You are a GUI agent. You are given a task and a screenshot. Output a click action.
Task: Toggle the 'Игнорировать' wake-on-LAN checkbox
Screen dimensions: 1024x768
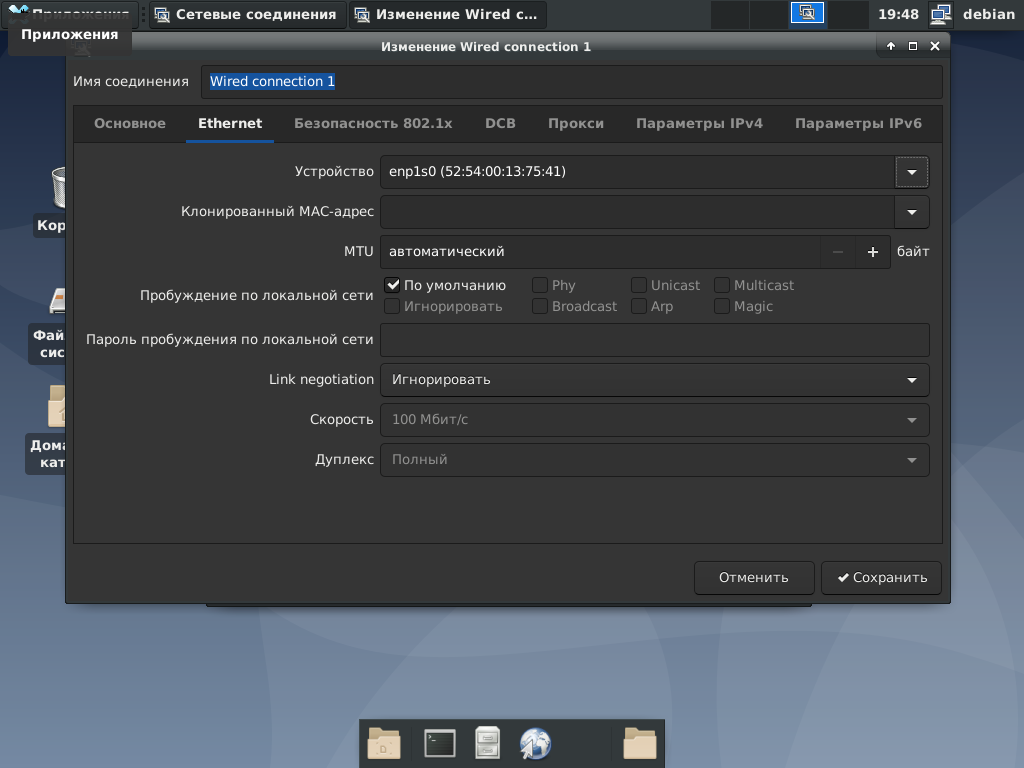point(393,307)
